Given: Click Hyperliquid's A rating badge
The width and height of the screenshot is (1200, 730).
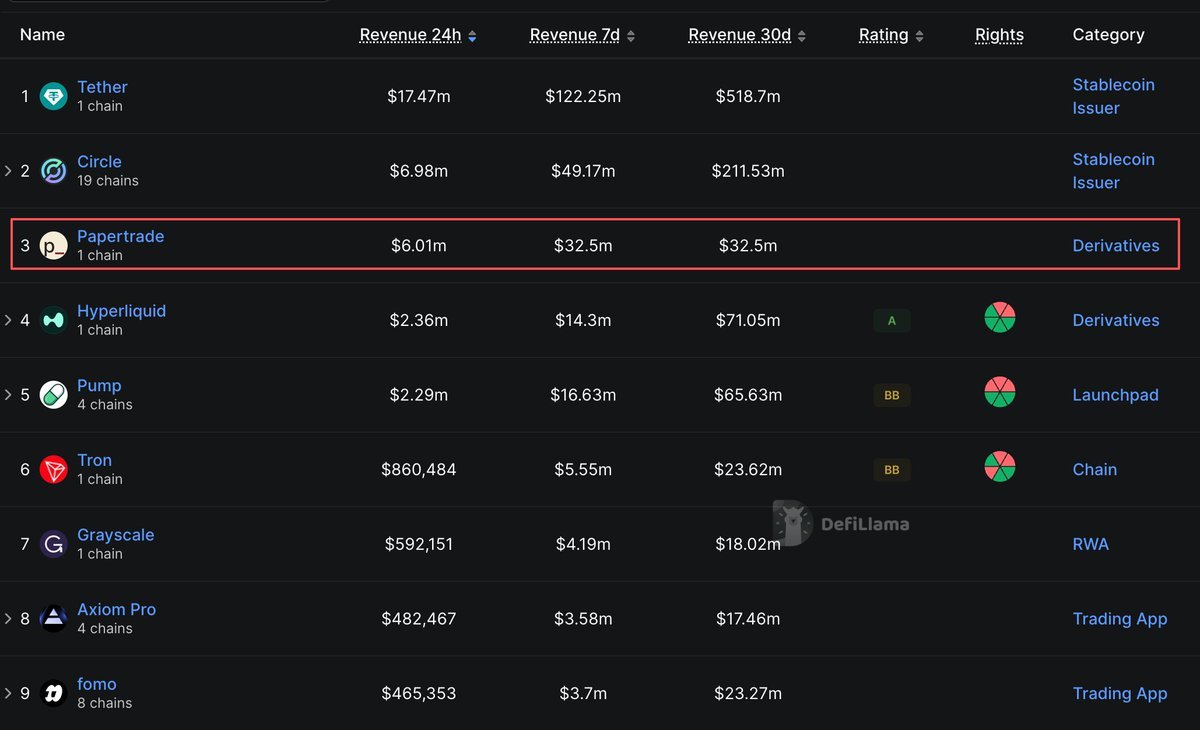Looking at the screenshot, I should point(891,321).
